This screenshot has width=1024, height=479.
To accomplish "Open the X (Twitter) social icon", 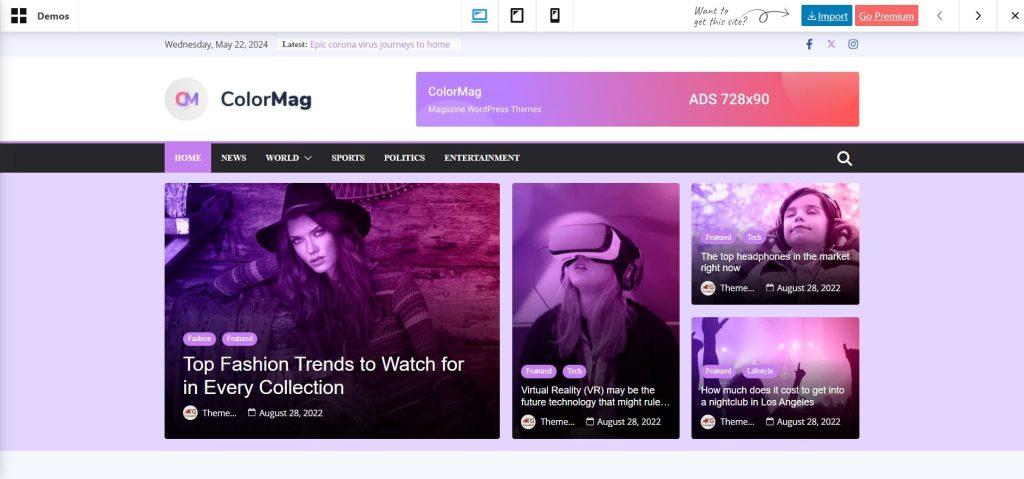I will (x=831, y=44).
